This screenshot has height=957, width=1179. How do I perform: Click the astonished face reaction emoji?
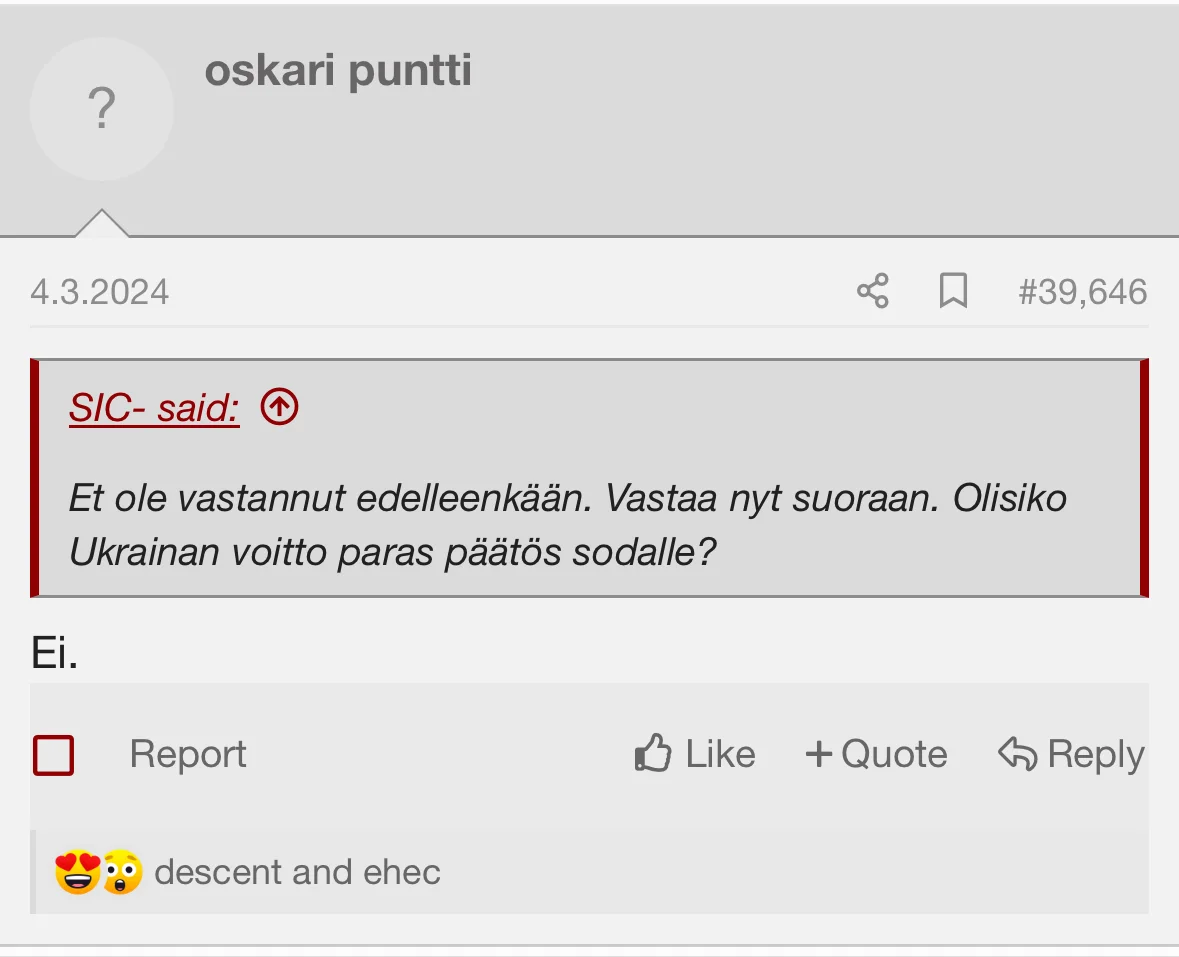click(121, 872)
